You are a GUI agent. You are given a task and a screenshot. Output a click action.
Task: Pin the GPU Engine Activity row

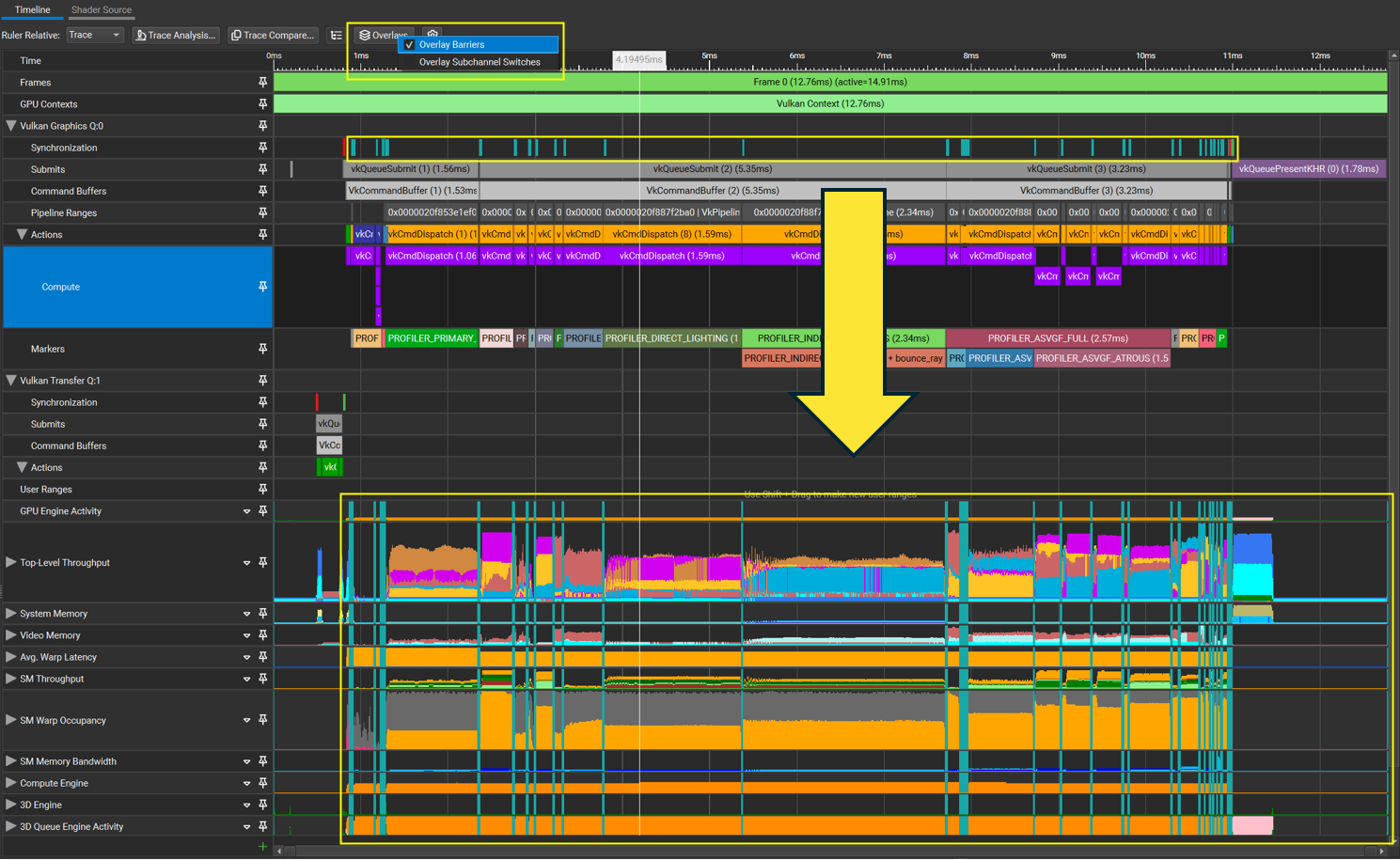tap(262, 511)
